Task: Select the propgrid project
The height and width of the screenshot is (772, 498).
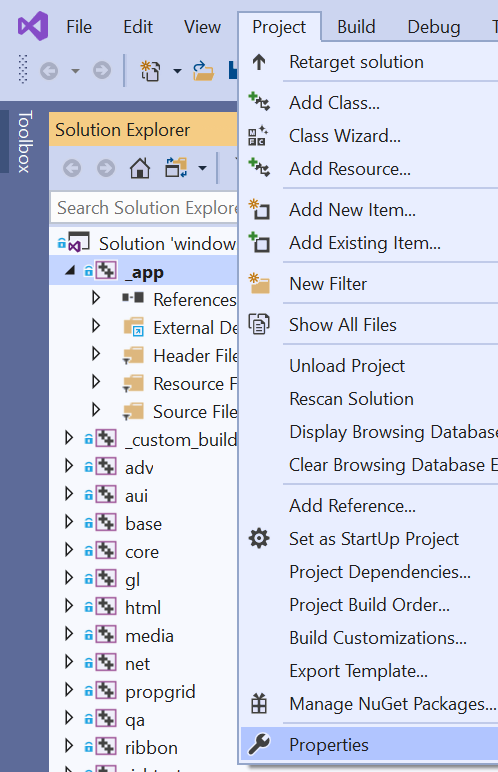Action: tap(160, 692)
